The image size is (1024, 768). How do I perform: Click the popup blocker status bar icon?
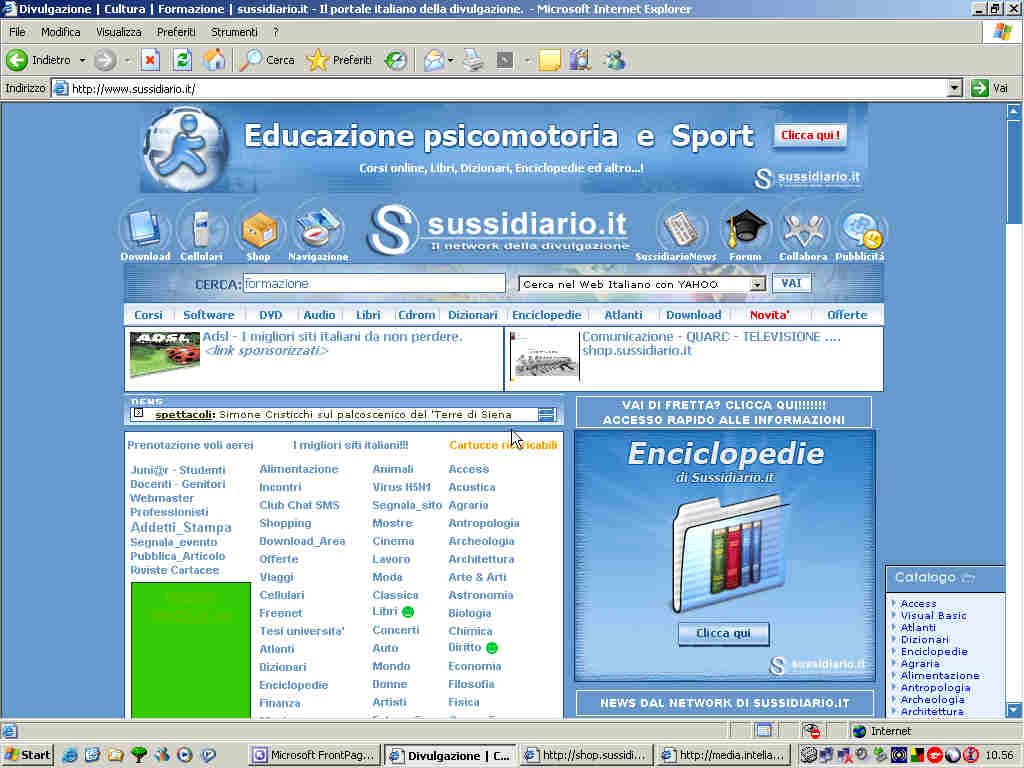click(x=811, y=731)
